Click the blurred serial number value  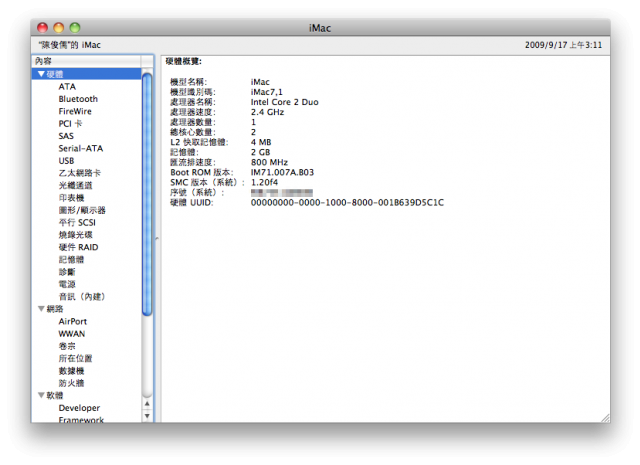point(282,192)
